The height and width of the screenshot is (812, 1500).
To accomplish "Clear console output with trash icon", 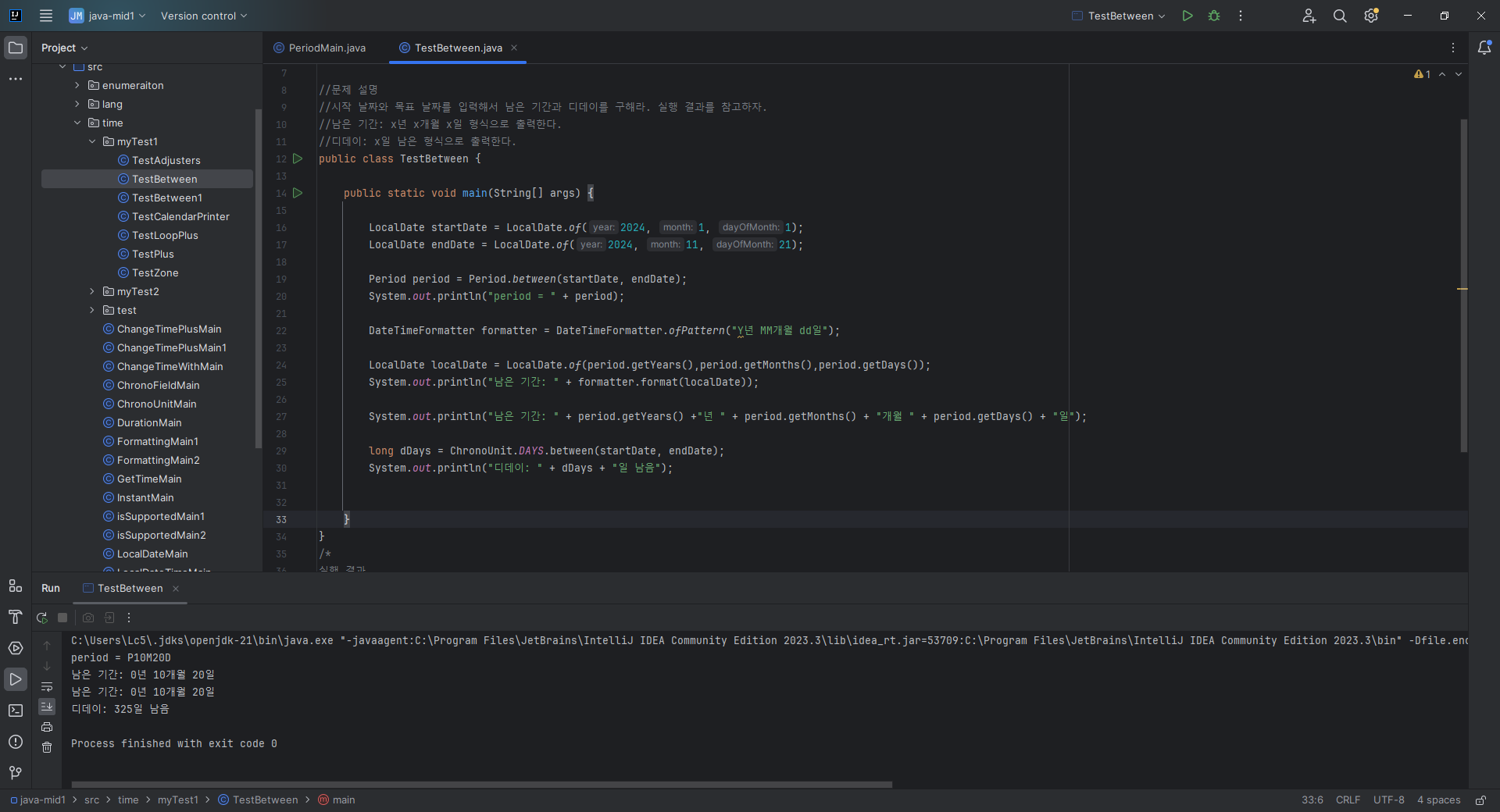I will click(x=47, y=747).
